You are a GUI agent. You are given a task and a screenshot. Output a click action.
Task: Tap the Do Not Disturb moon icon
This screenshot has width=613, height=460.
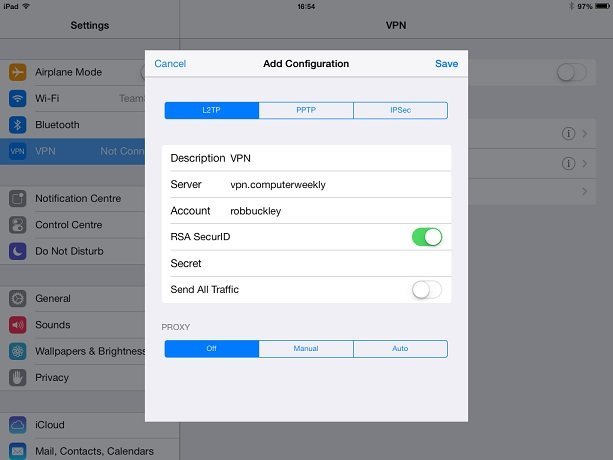tap(17, 251)
